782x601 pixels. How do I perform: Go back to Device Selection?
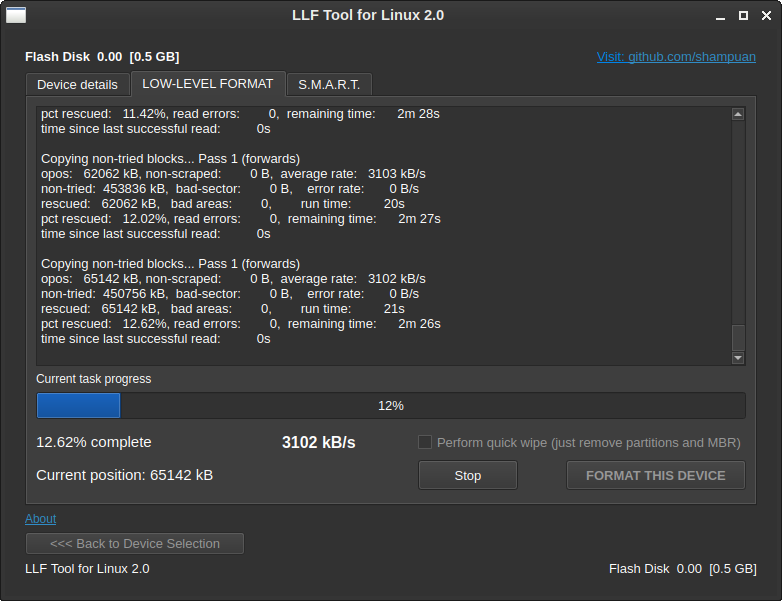(135, 543)
